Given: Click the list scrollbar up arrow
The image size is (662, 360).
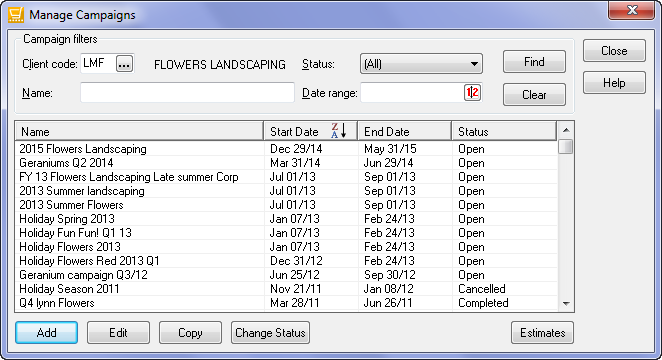Looking at the screenshot, I should click(566, 130).
